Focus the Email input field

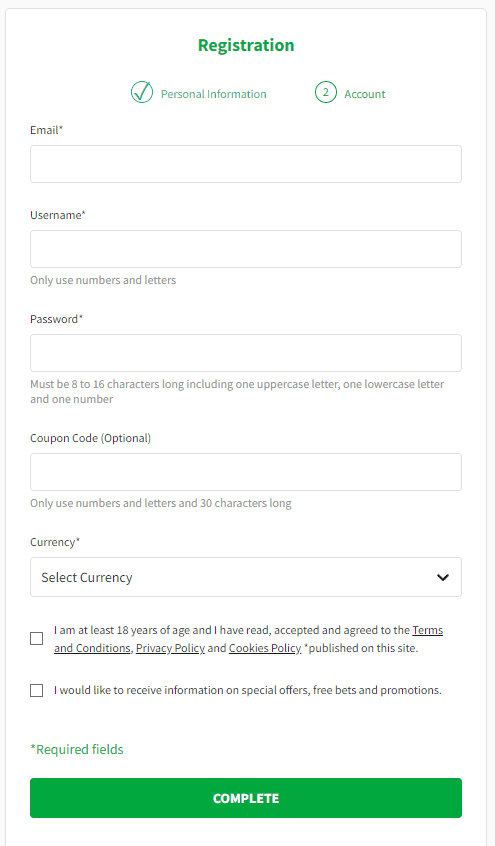coord(246,164)
